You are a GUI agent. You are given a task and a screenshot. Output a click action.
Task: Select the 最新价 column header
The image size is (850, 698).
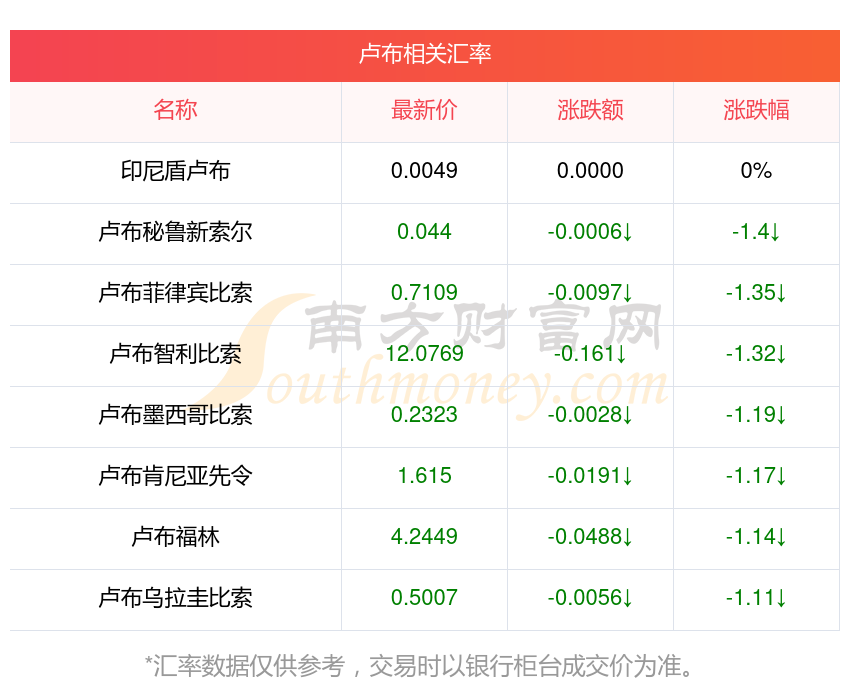(x=424, y=109)
